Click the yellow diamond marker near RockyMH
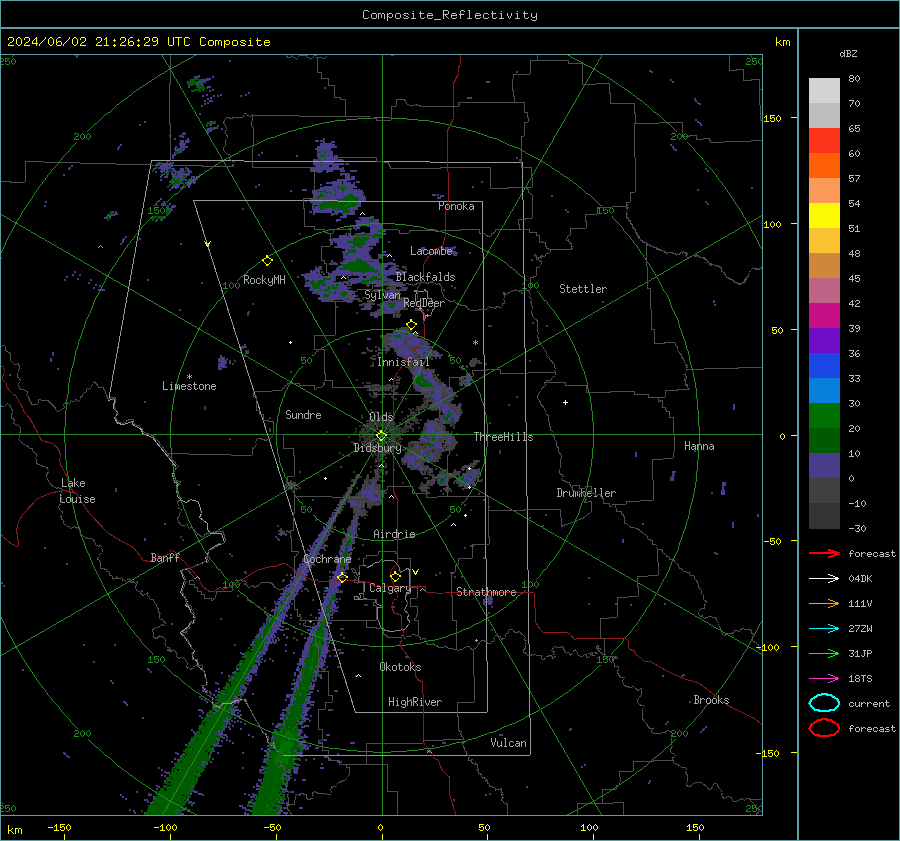The width and height of the screenshot is (900, 841). (x=267, y=261)
